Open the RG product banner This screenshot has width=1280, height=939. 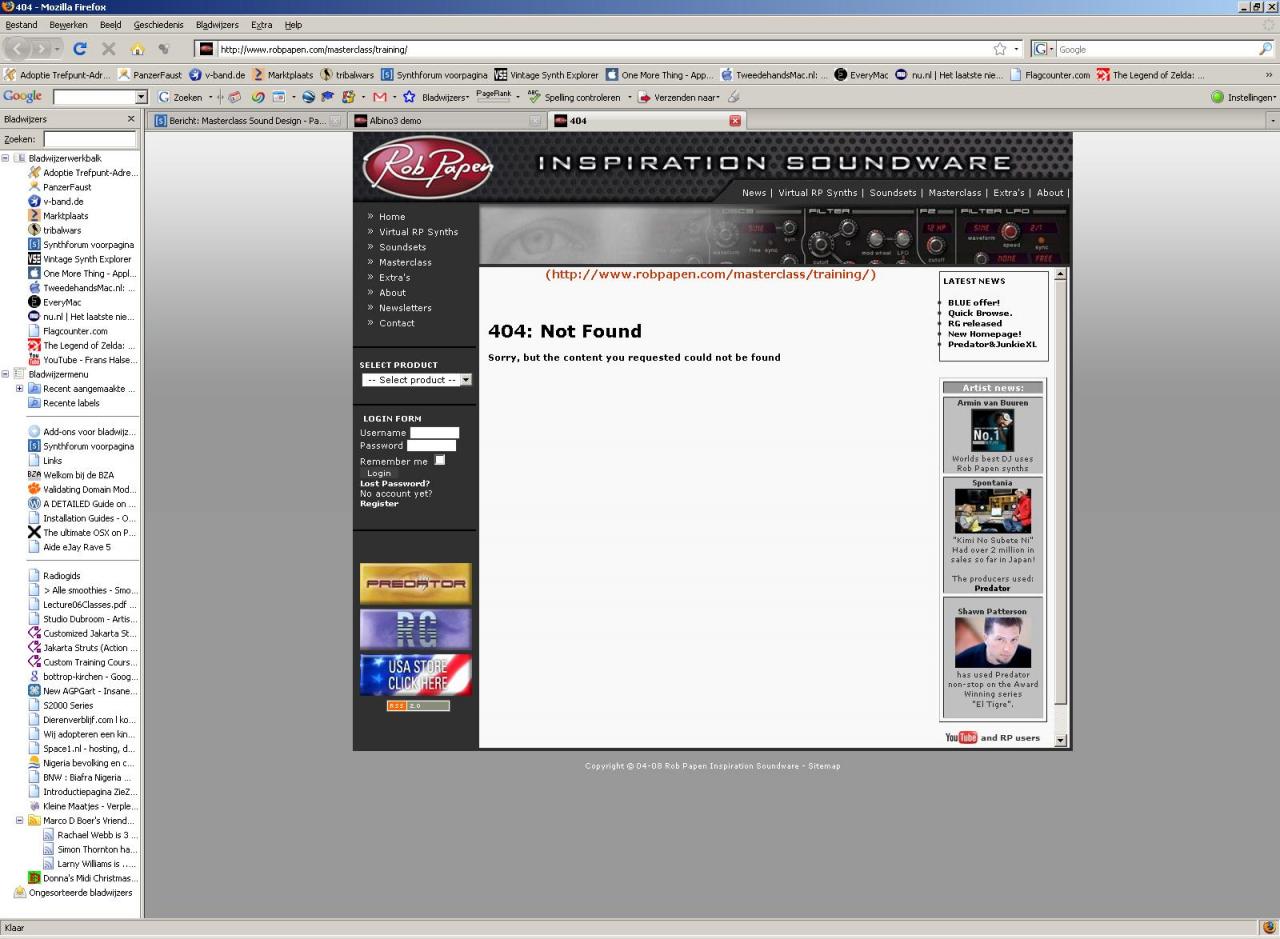pyautogui.click(x=416, y=630)
